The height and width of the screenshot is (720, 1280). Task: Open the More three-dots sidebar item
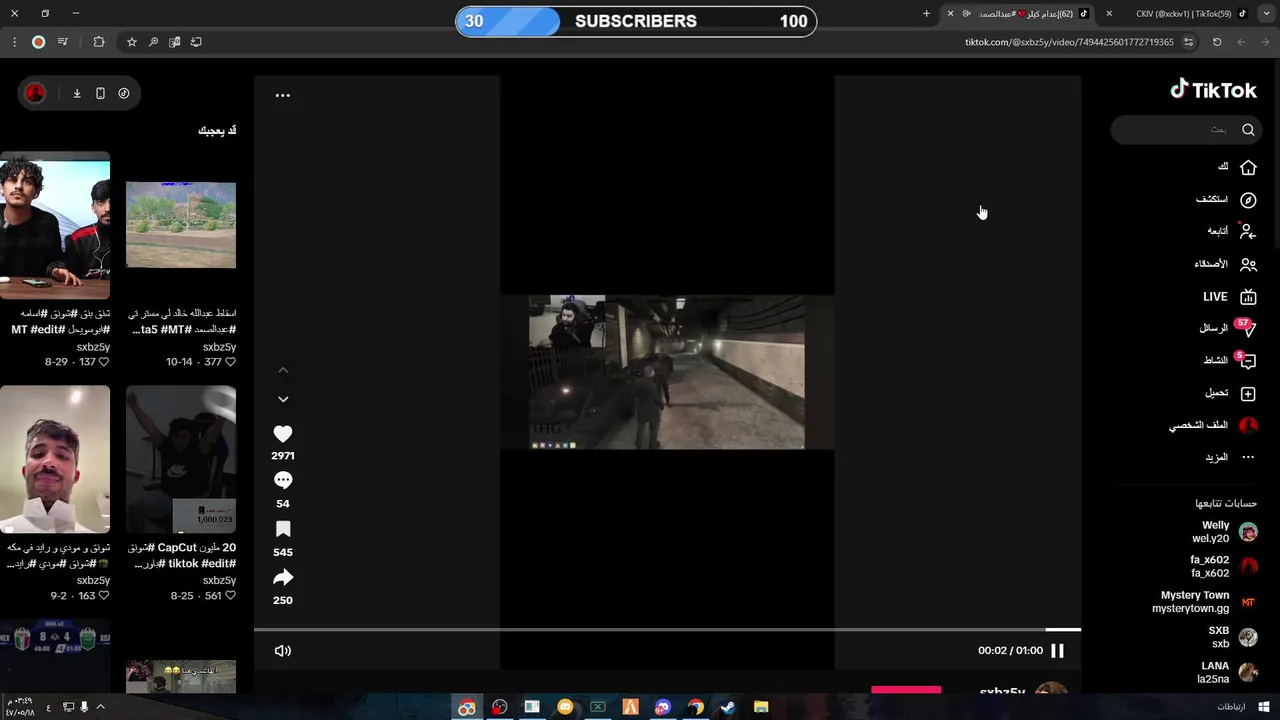1248,457
